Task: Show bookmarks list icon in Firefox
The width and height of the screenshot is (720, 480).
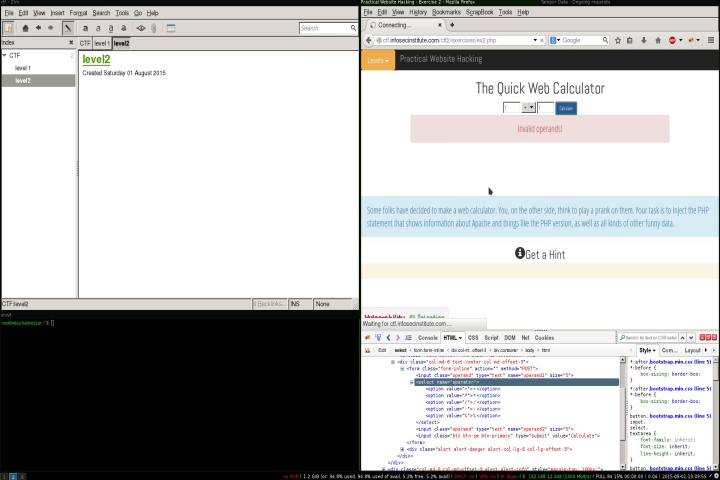Action: point(630,40)
